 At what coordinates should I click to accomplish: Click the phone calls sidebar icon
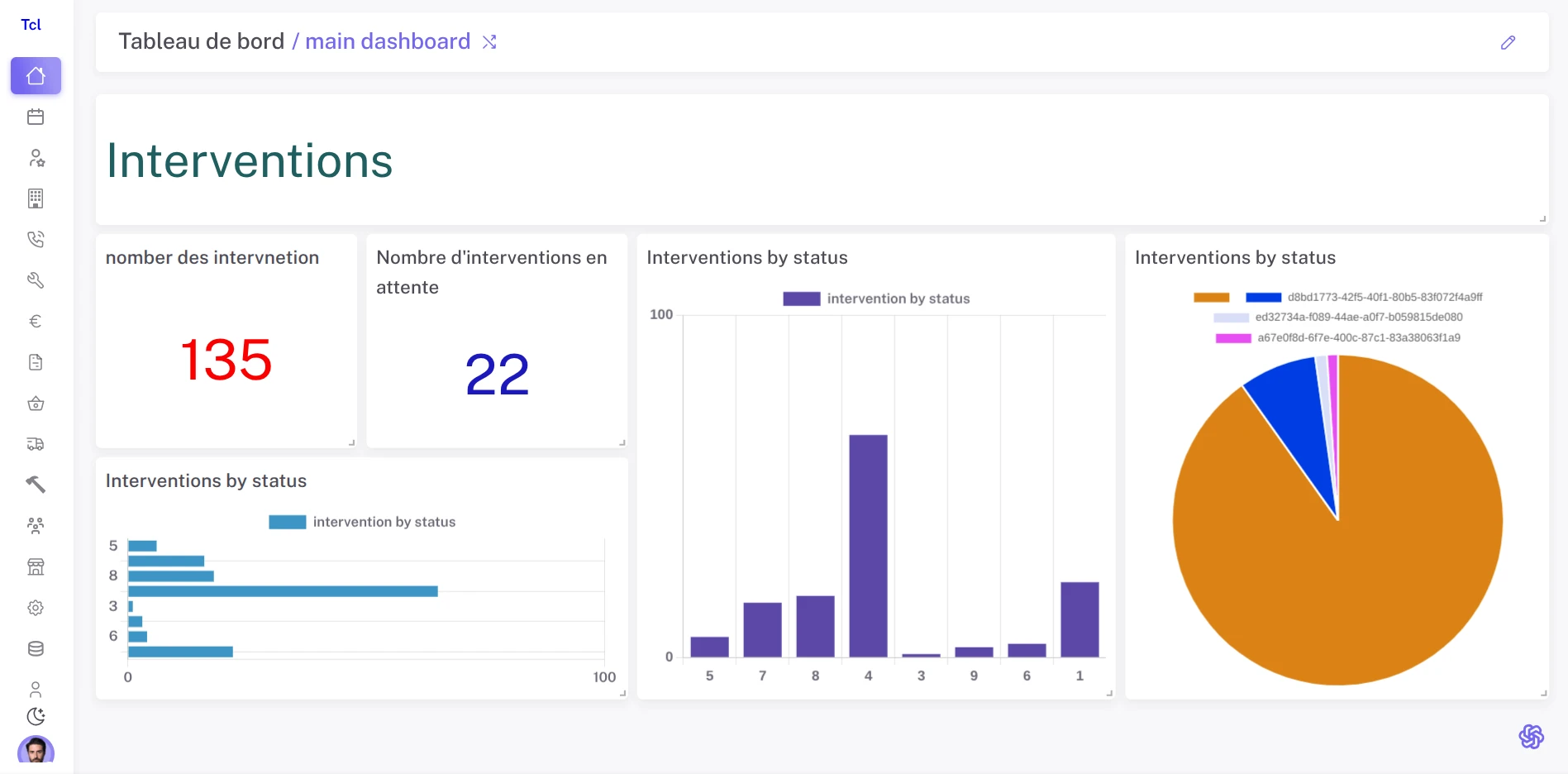[x=36, y=240]
